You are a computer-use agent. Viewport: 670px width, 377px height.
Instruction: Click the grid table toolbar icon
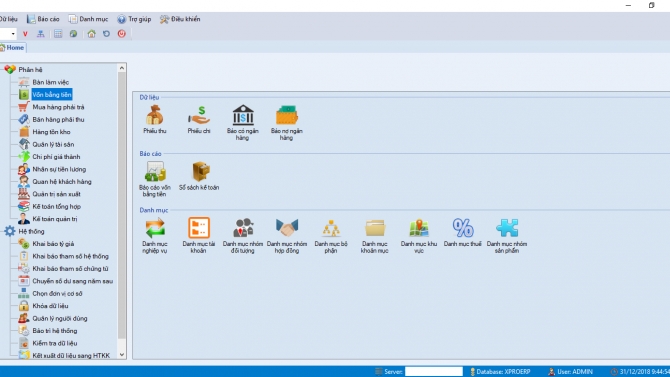pos(58,34)
